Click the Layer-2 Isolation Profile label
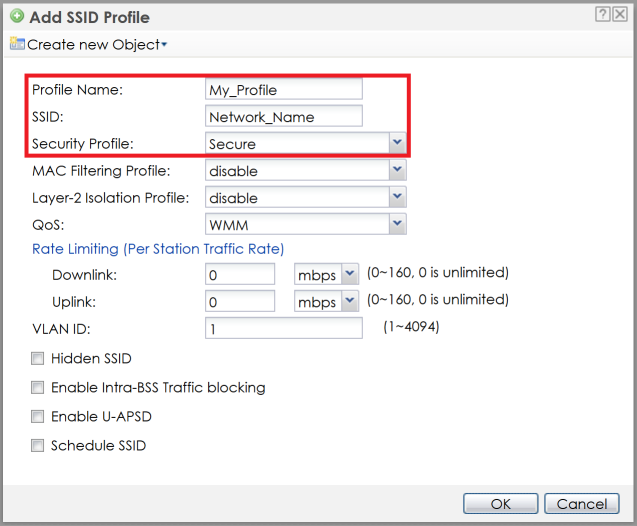Image resolution: width=637 pixels, height=526 pixels. coord(110,198)
